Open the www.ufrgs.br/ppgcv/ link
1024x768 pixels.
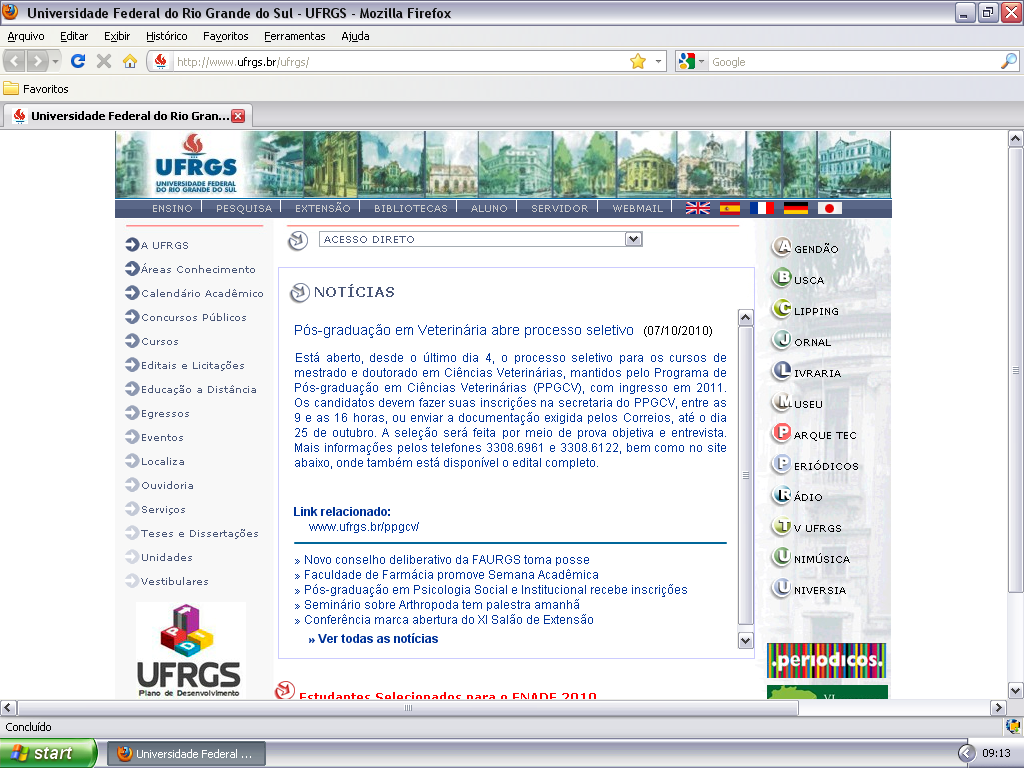[x=364, y=526]
